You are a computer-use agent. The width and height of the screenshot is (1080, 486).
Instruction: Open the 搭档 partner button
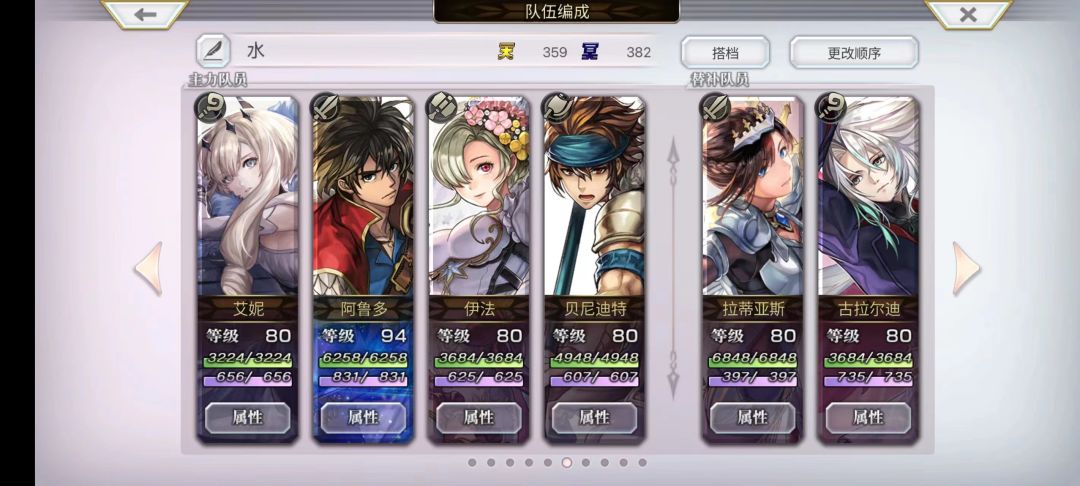click(725, 52)
